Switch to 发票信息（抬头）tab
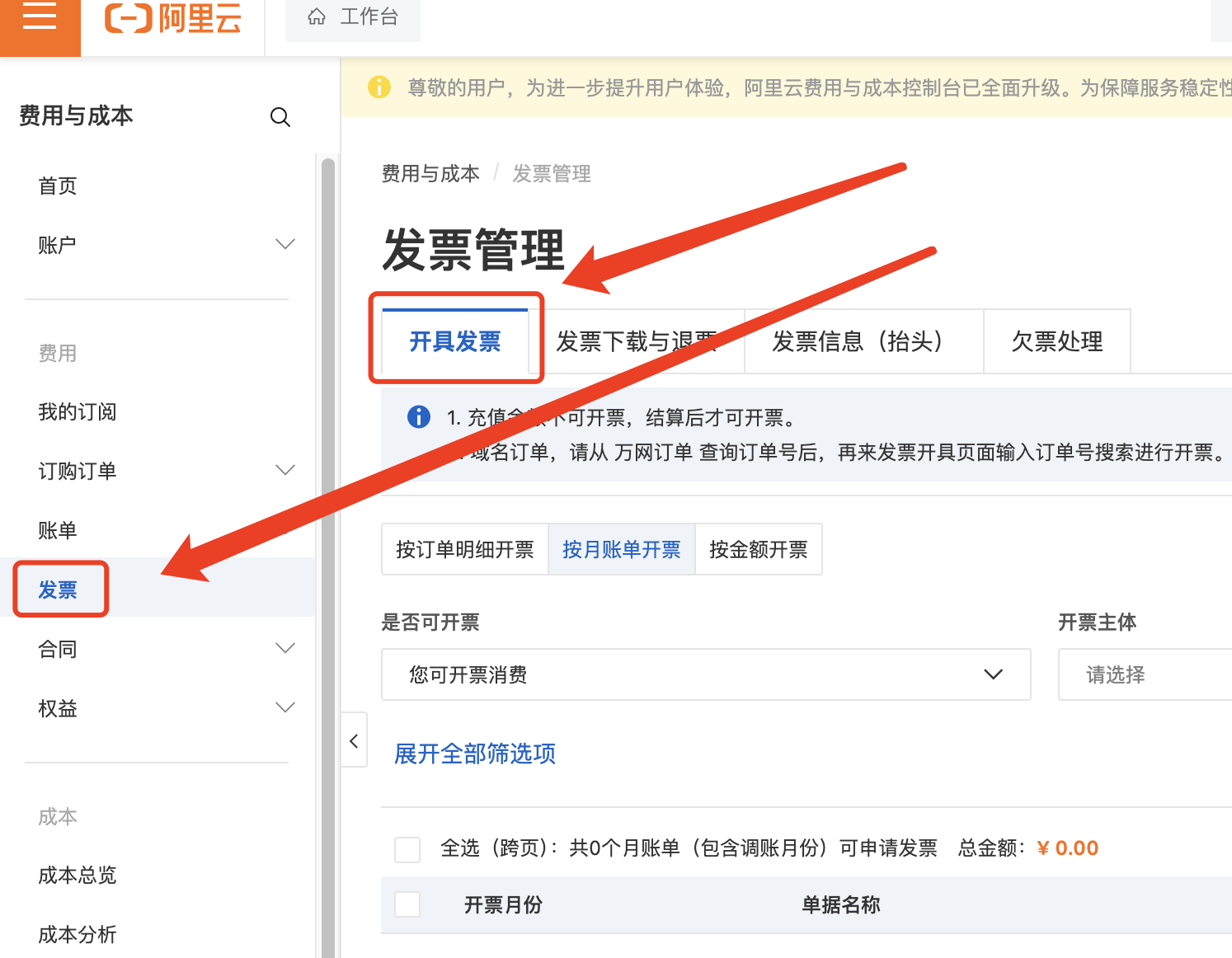1232x958 pixels. (x=863, y=341)
